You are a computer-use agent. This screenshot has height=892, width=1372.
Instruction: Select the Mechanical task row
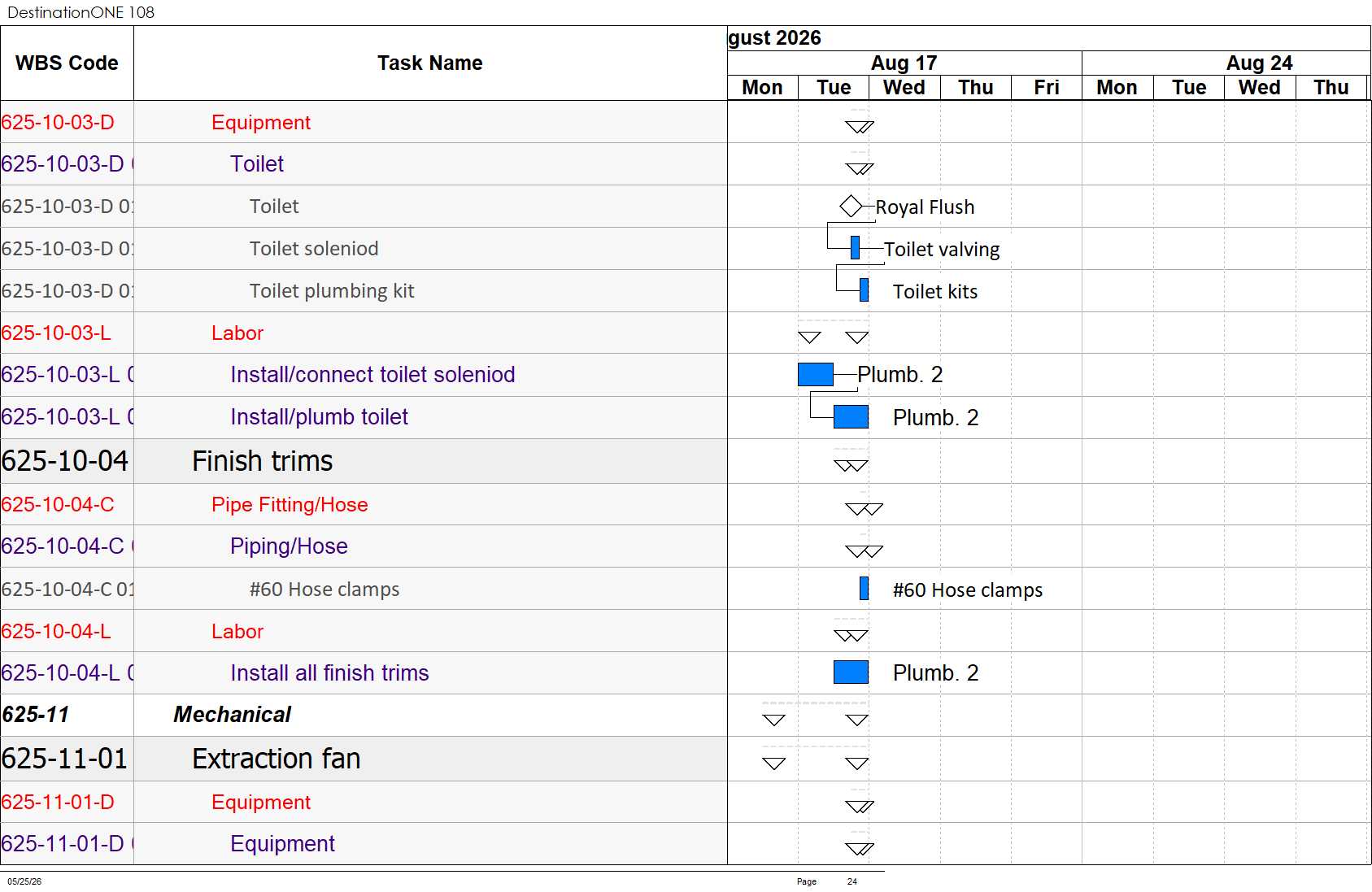coord(364,715)
